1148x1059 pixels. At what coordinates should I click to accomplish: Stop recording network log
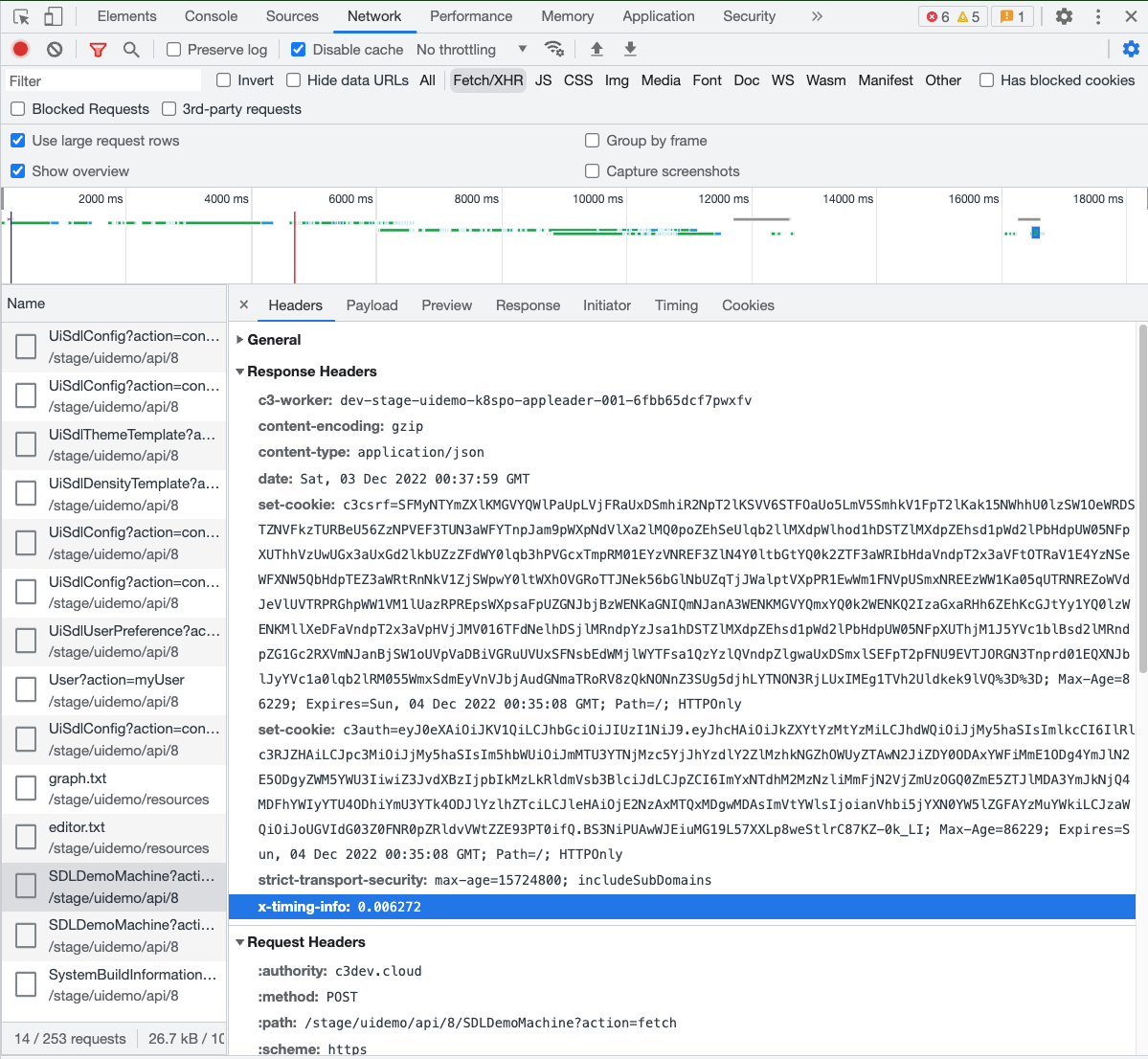20,50
